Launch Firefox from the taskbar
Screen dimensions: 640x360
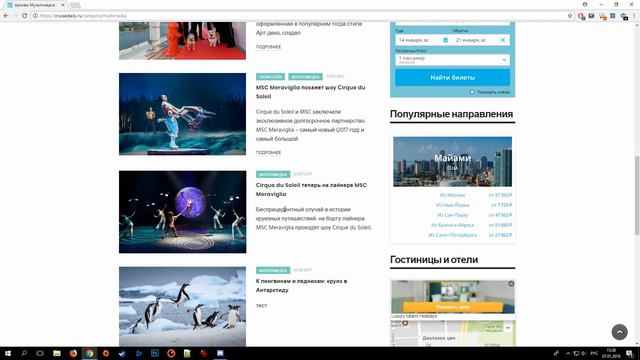[x=73, y=353]
